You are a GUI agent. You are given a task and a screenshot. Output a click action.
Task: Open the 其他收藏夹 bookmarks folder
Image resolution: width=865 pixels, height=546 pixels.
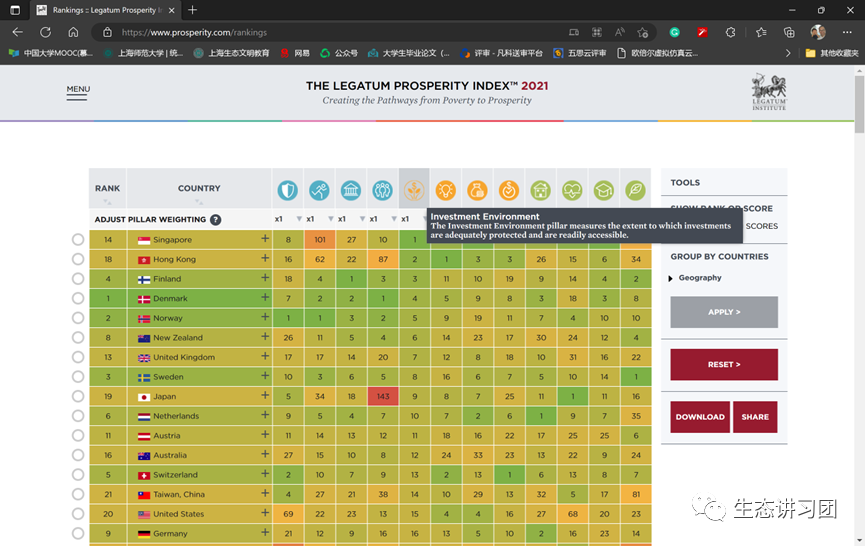point(832,53)
